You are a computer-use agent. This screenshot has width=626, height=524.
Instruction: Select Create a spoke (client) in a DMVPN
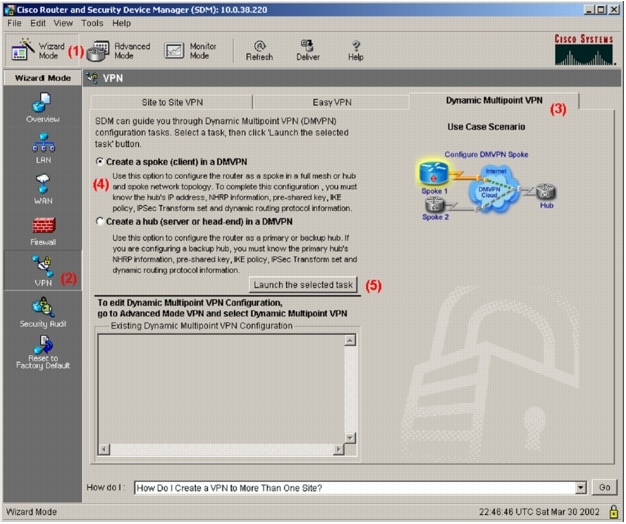pos(100,161)
